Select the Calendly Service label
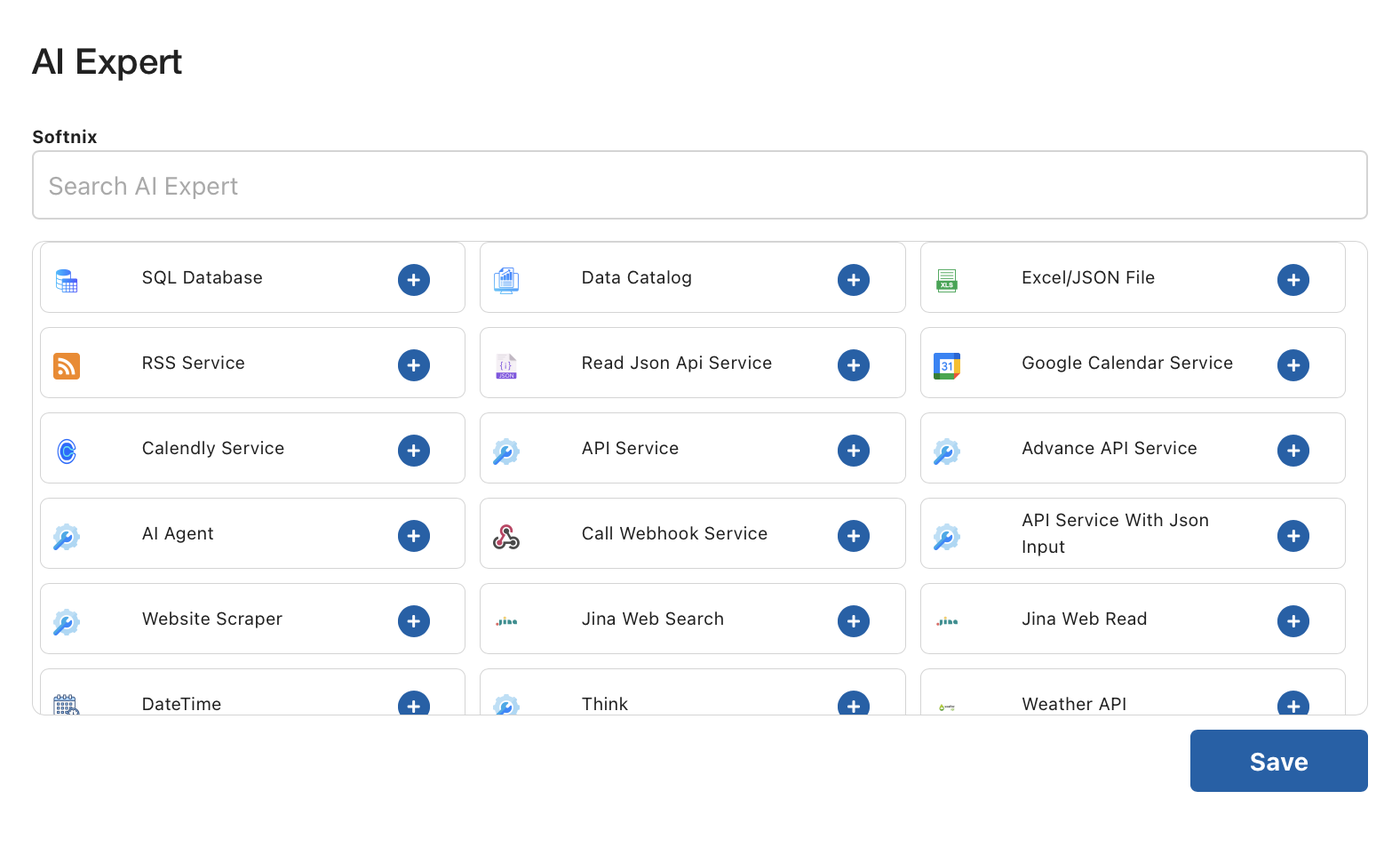Image resolution: width=1400 pixels, height=855 pixels. tap(213, 448)
